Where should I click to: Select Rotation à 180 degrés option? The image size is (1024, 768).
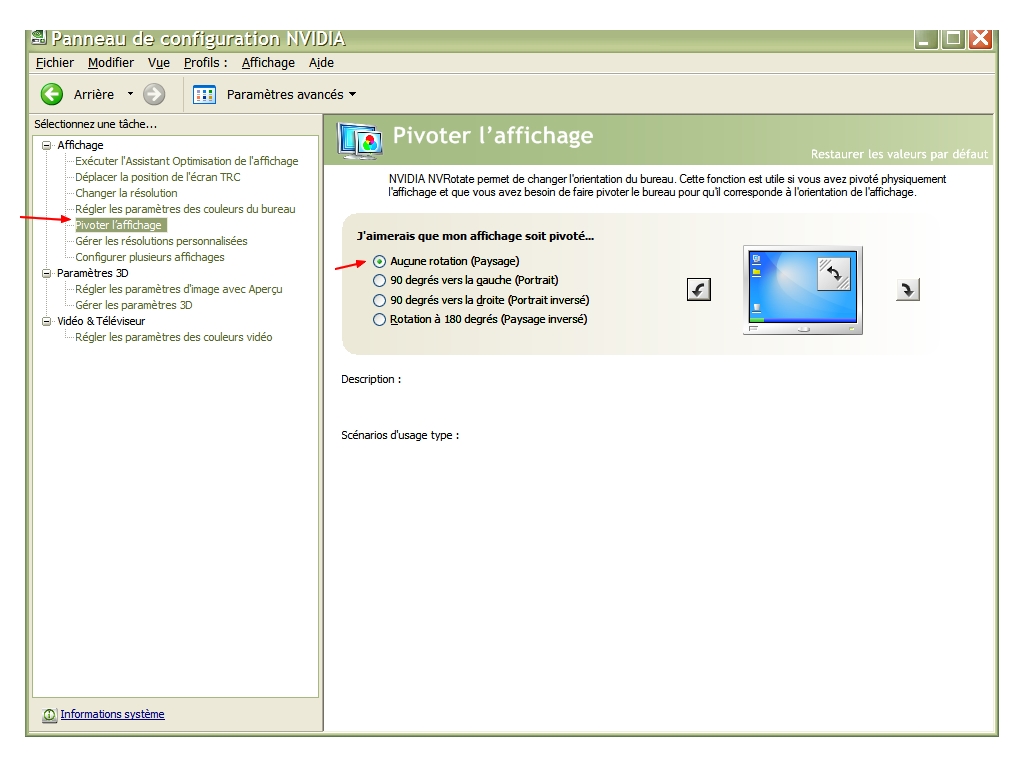point(379,320)
